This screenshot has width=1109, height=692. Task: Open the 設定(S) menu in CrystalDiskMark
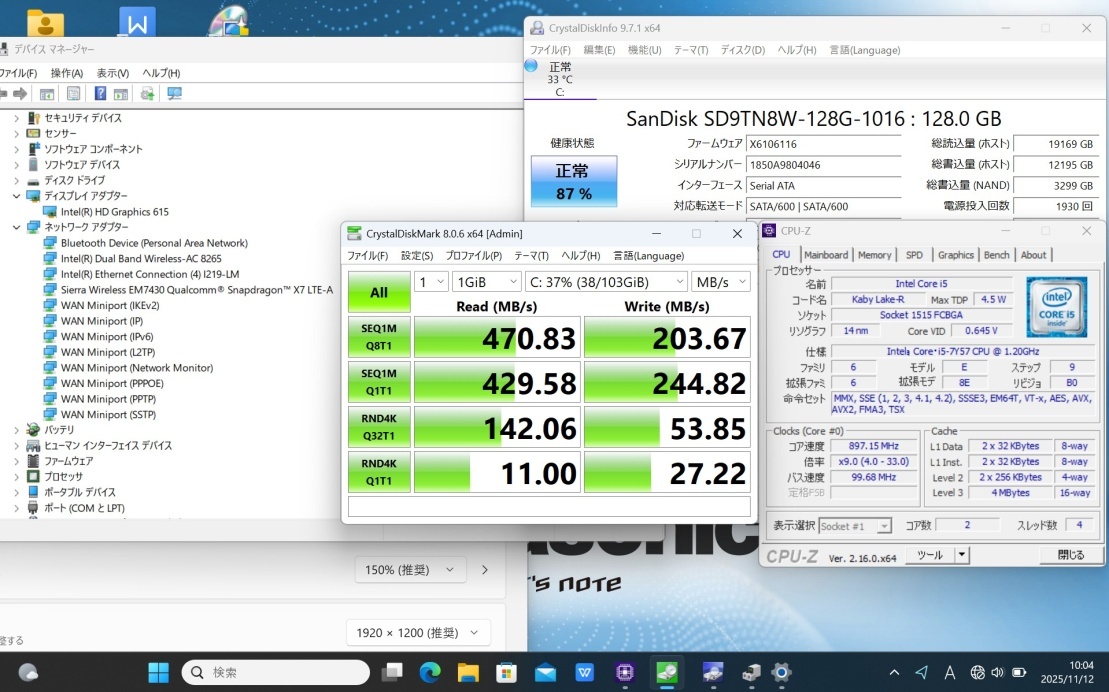(x=418, y=256)
